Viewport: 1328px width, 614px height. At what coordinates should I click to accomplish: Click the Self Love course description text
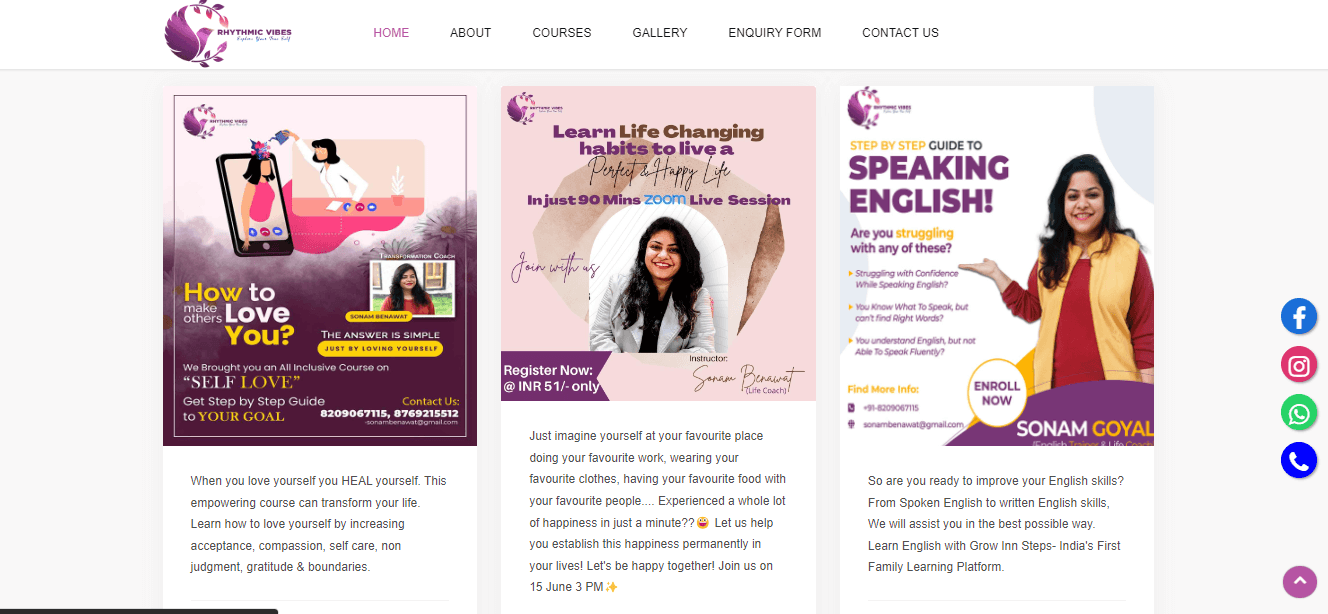[320, 524]
